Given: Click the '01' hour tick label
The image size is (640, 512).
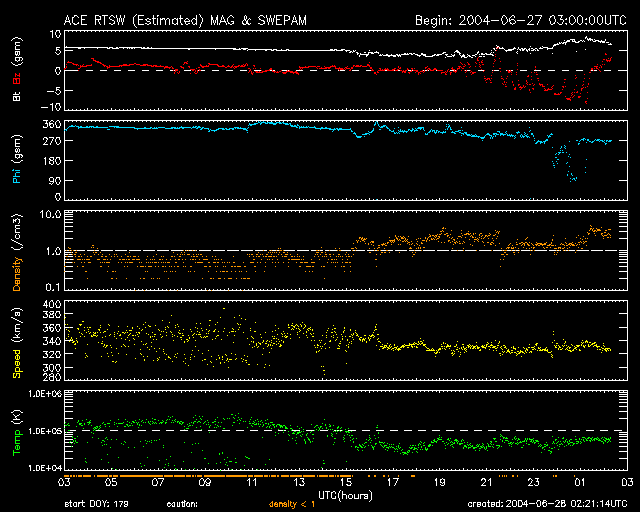Looking at the screenshot, I should (x=580, y=483).
